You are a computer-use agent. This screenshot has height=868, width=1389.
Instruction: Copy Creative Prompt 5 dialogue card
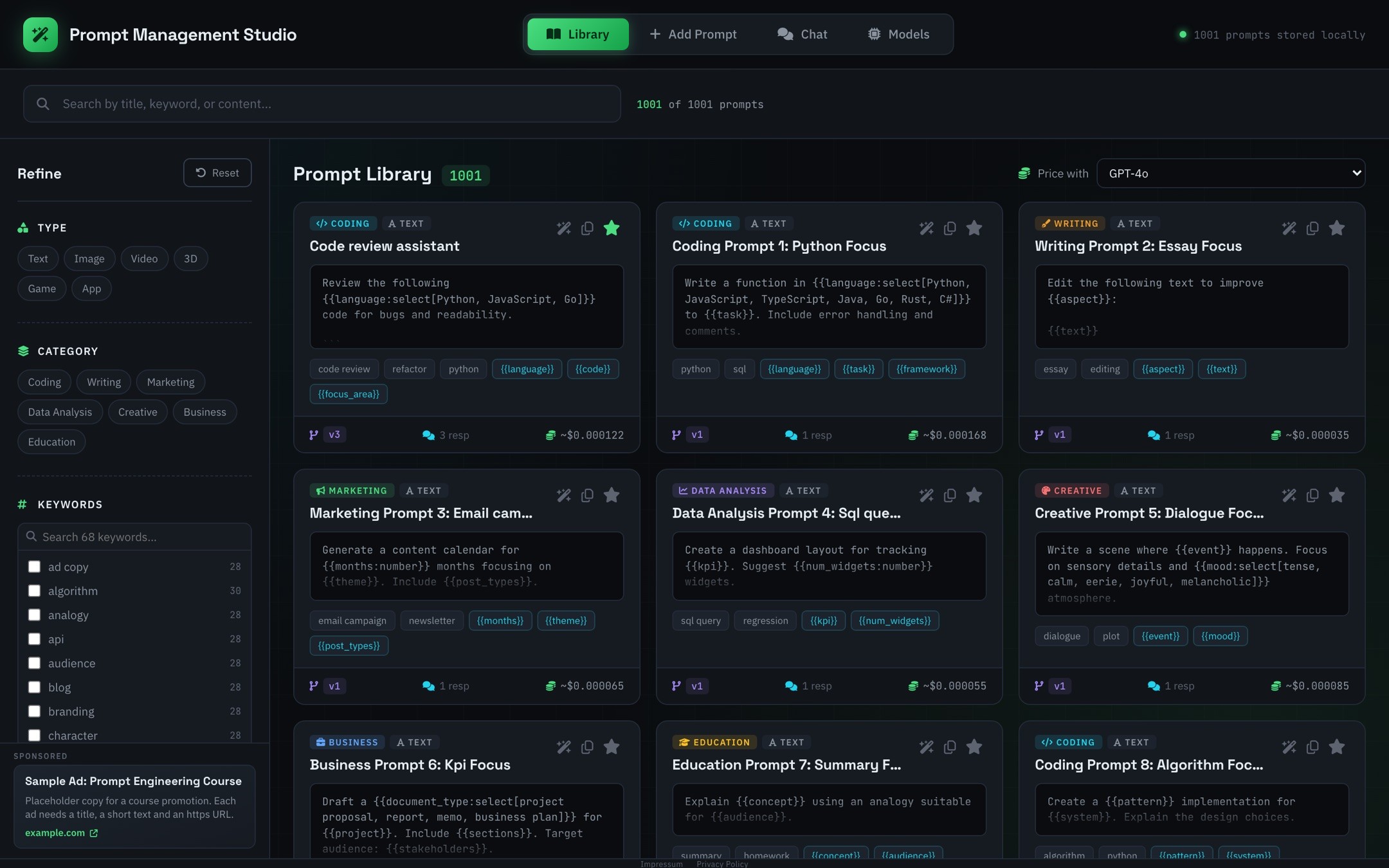(1312, 495)
